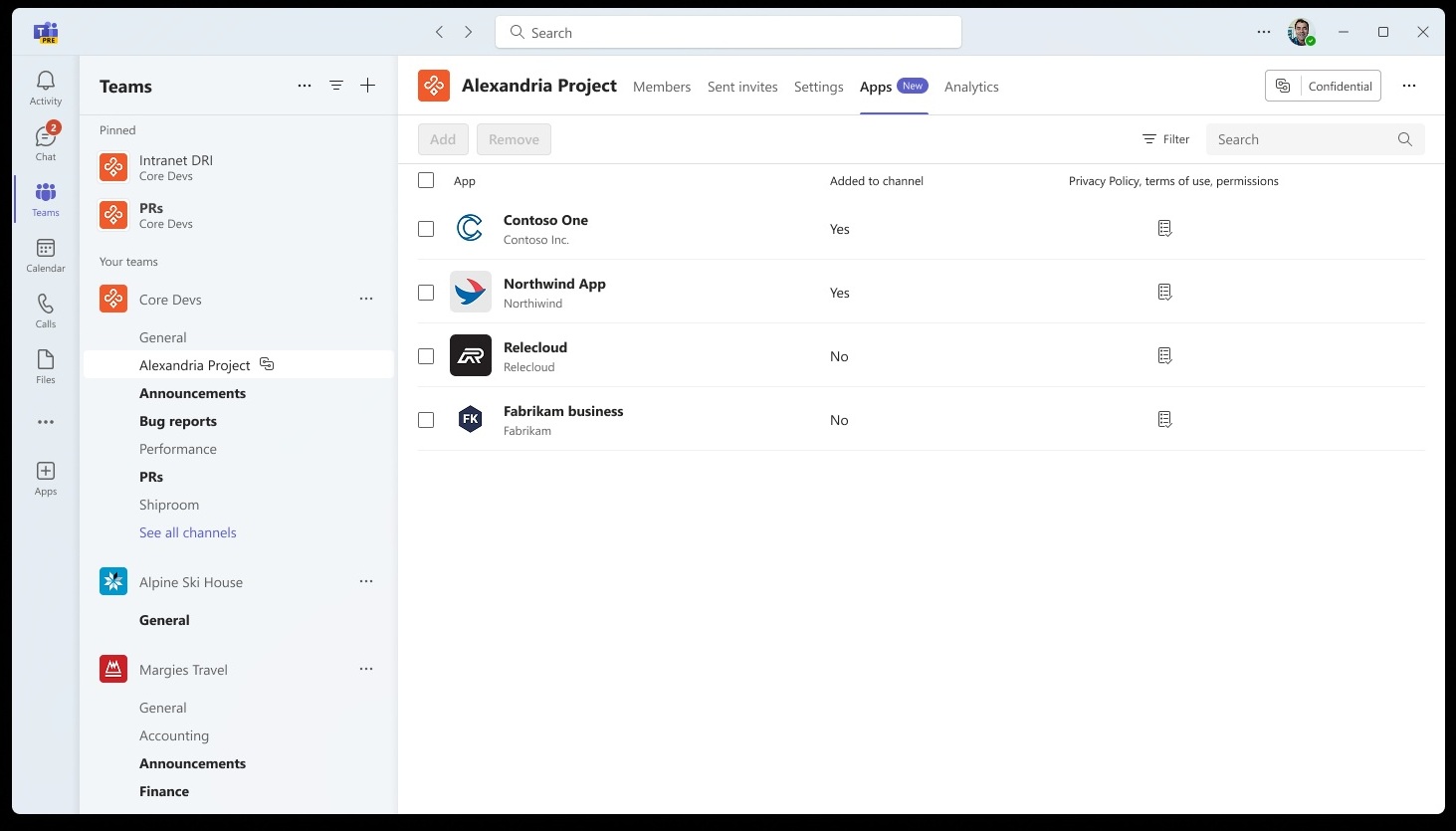Viewport: 1456px width, 831px height.
Task: Open channel more options menu at top right
Action: click(x=1409, y=86)
